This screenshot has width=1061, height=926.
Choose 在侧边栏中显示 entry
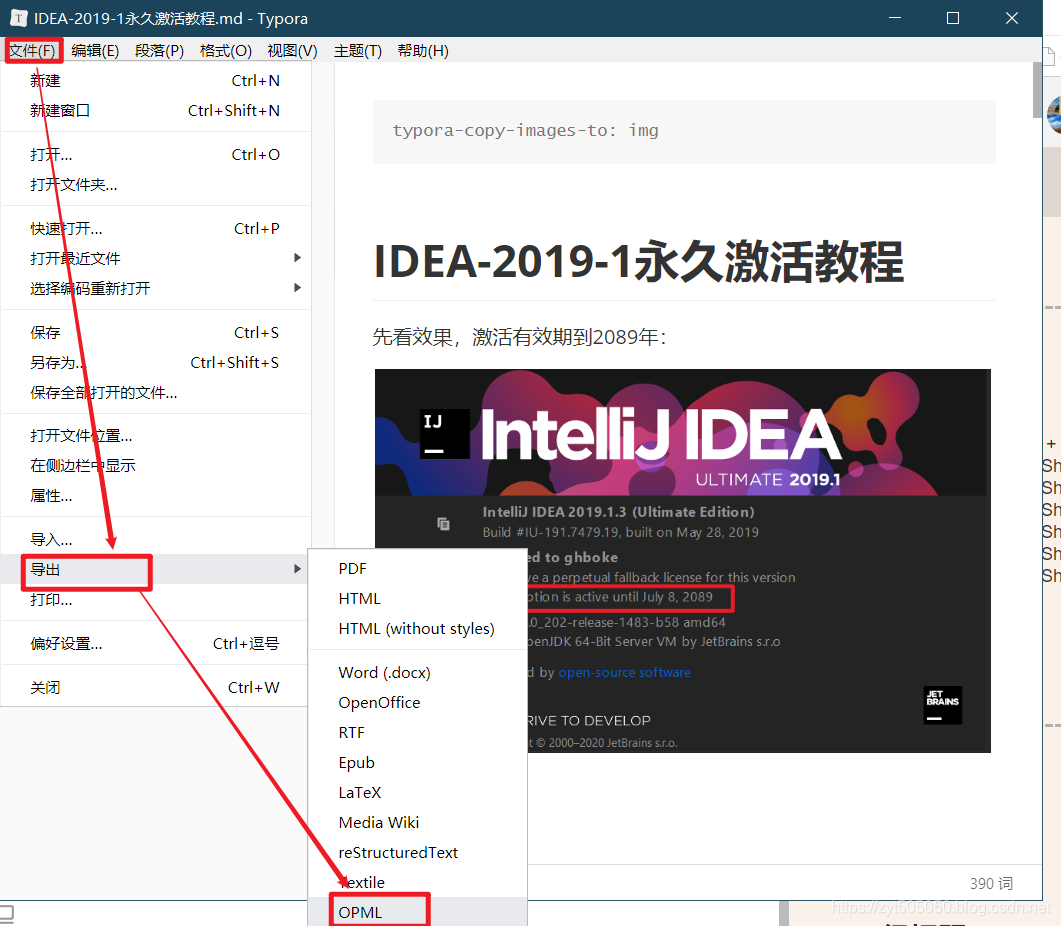click(155, 465)
